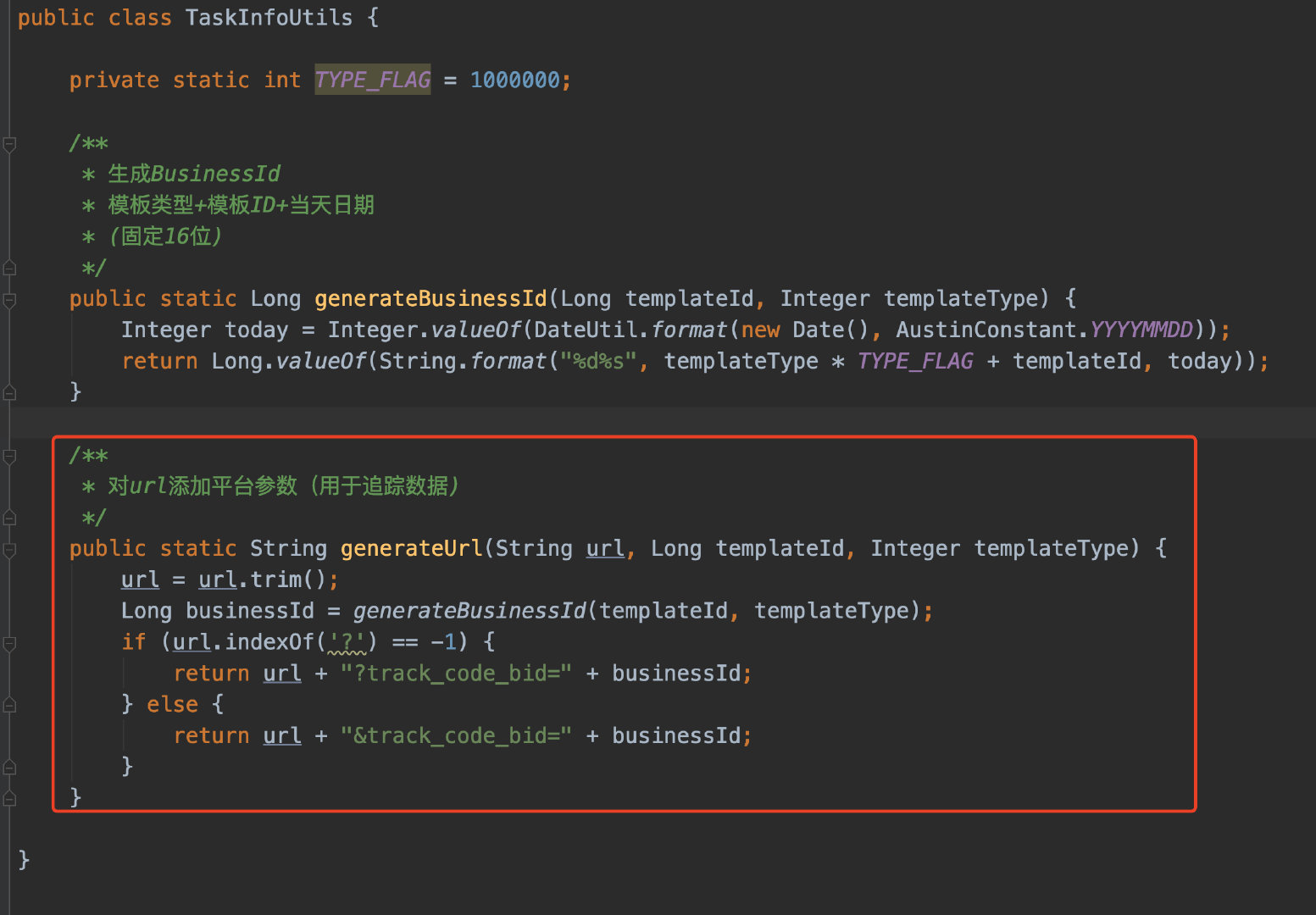Fold the generateBusinessId method via its declaration-line gutter marker
The height and width of the screenshot is (915, 1316).
(x=9, y=300)
